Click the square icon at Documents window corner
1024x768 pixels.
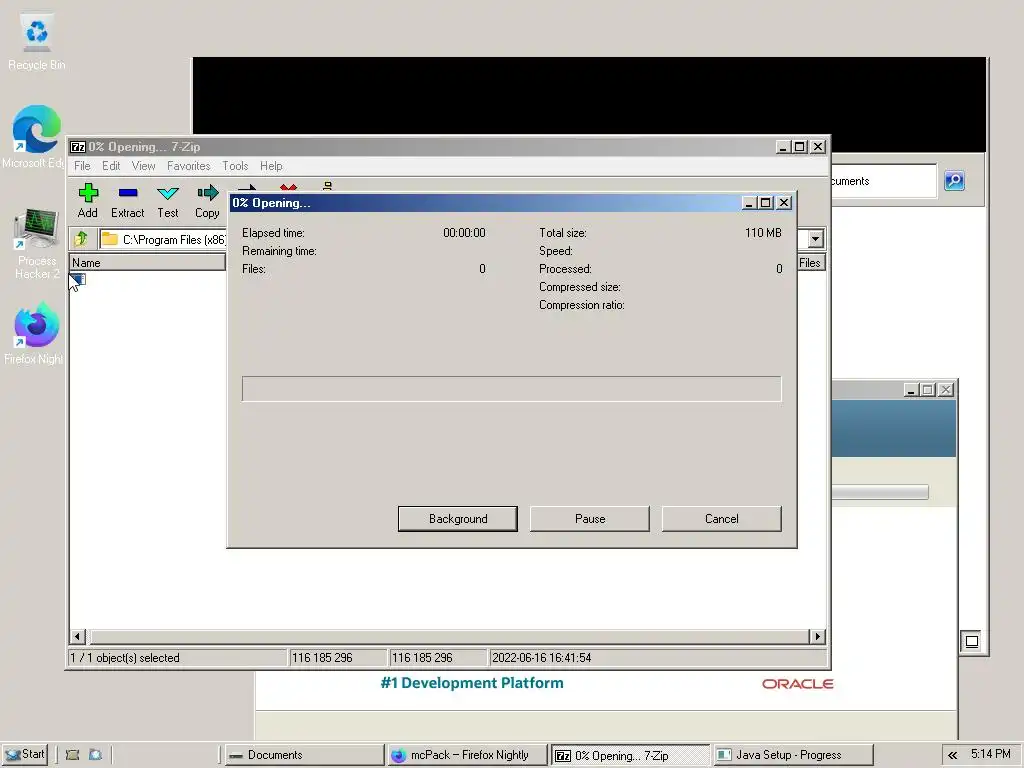[972, 641]
